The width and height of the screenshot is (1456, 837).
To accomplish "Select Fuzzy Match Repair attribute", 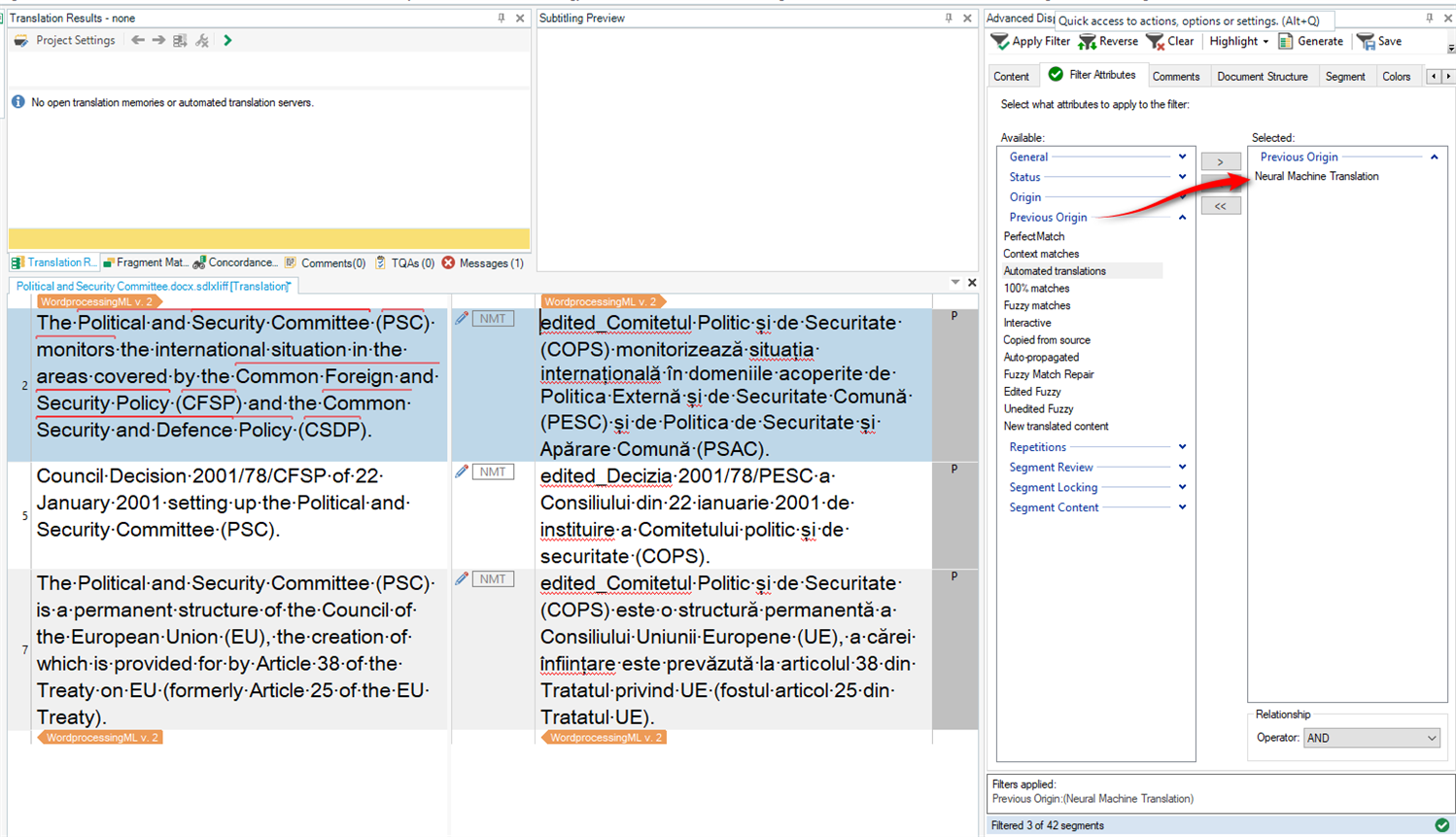I will pos(1048,374).
